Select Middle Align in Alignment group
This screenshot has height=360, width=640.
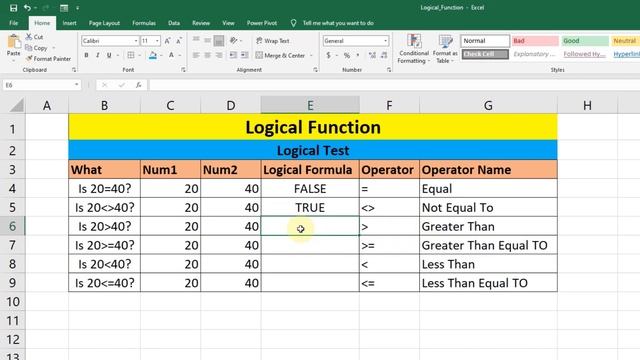[207, 40]
